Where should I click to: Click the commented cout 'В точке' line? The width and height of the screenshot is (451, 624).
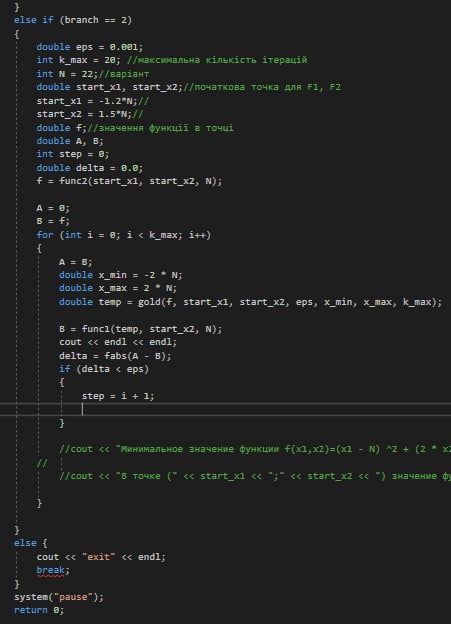[x=255, y=476]
